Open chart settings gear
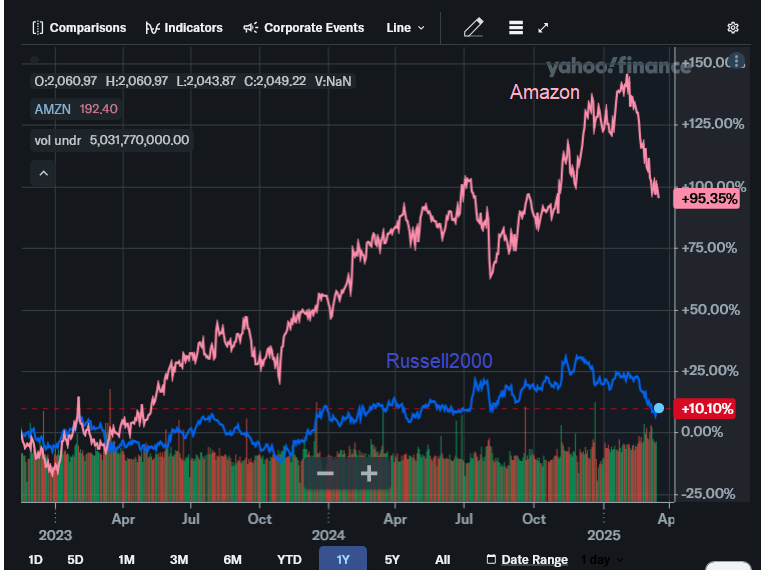Screen dimensions: 761x570 click(x=733, y=28)
